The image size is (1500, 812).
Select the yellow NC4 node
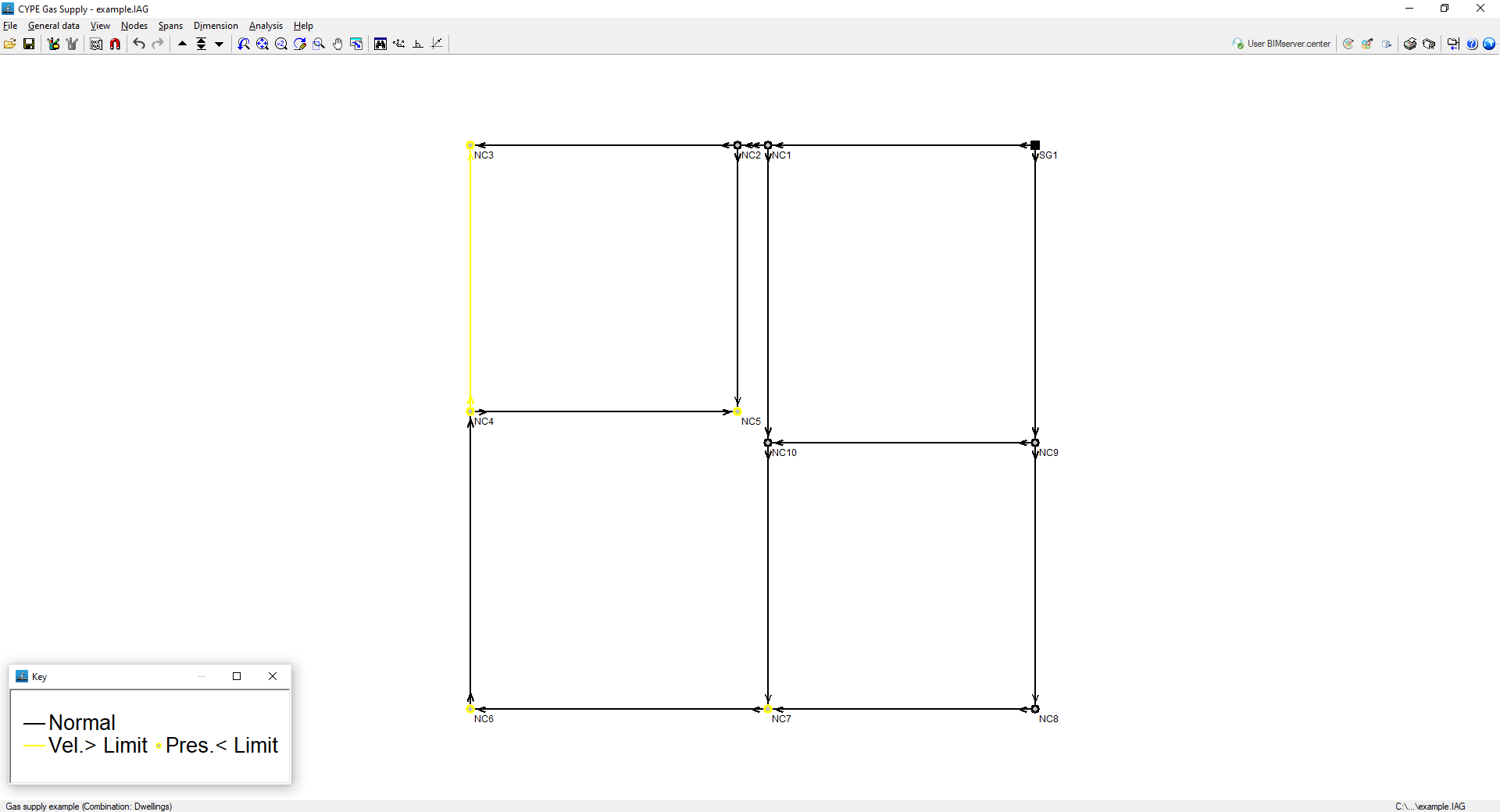470,411
